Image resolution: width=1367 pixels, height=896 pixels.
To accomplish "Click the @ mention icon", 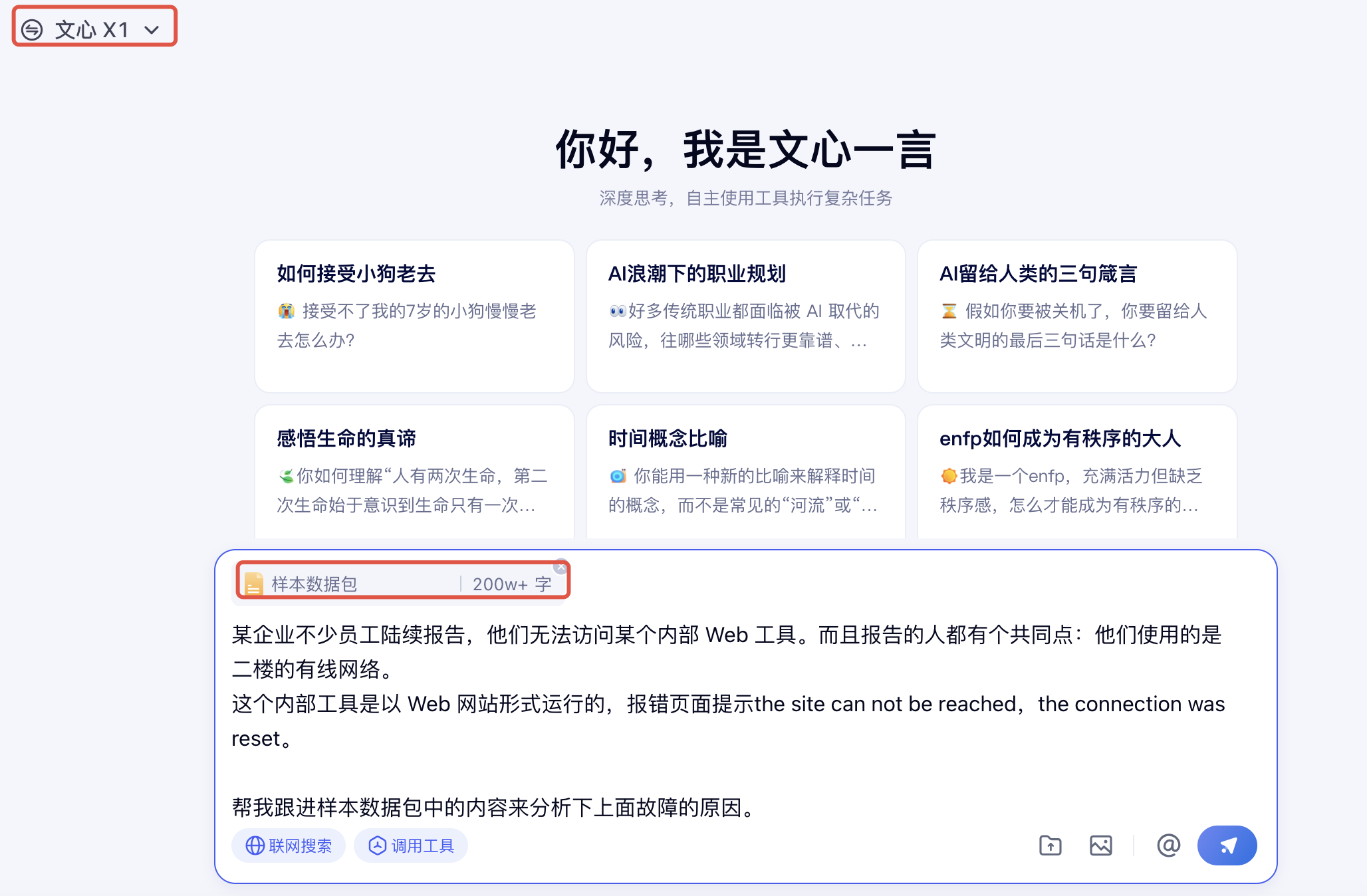I will point(1168,845).
